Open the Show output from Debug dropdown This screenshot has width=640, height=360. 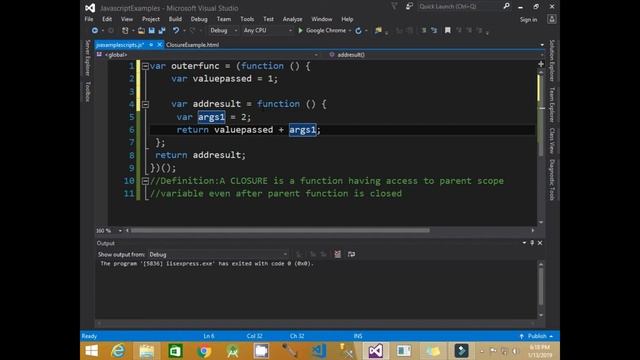[218, 255]
